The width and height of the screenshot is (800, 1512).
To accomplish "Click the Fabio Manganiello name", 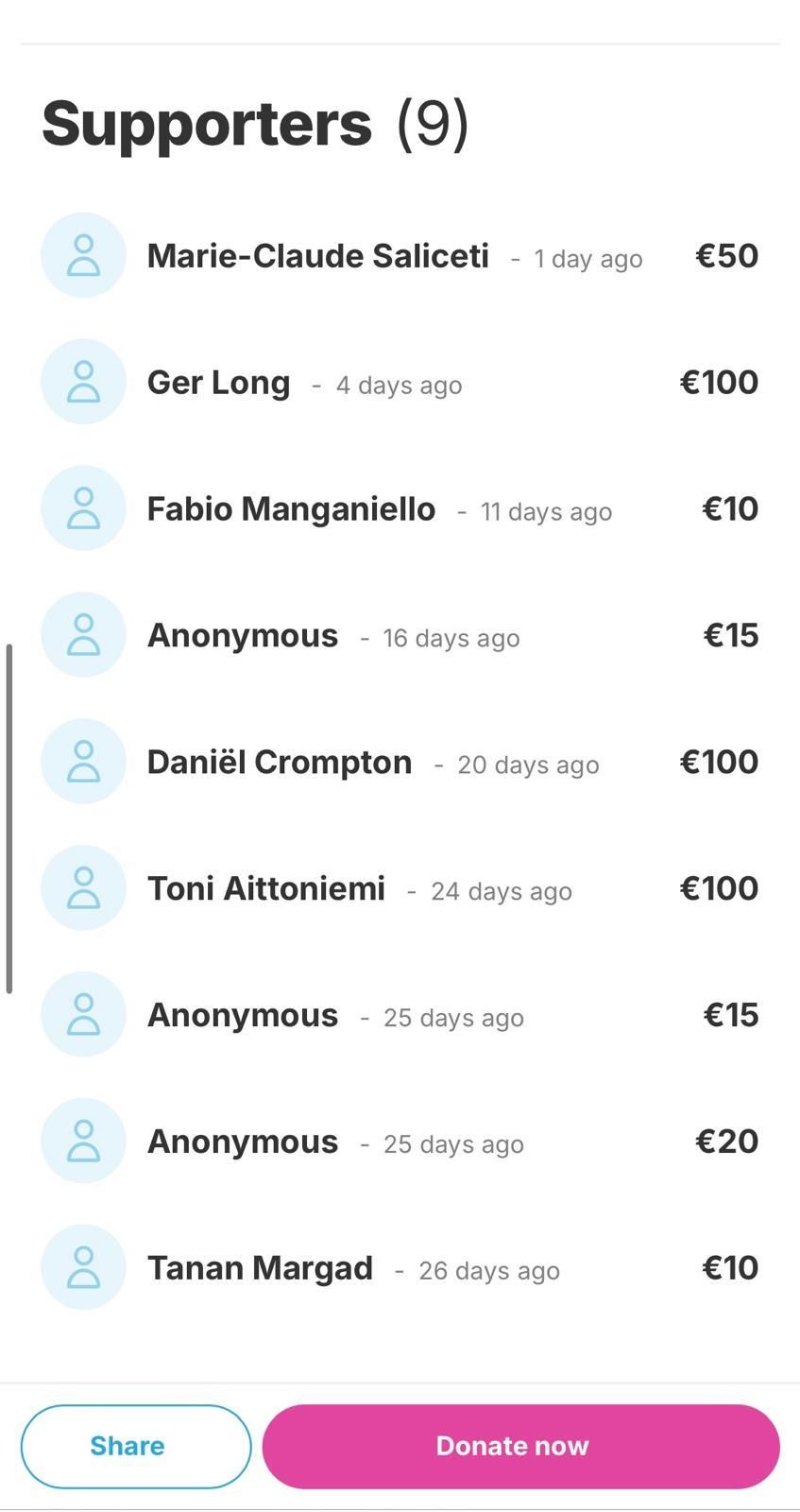I will tap(291, 509).
